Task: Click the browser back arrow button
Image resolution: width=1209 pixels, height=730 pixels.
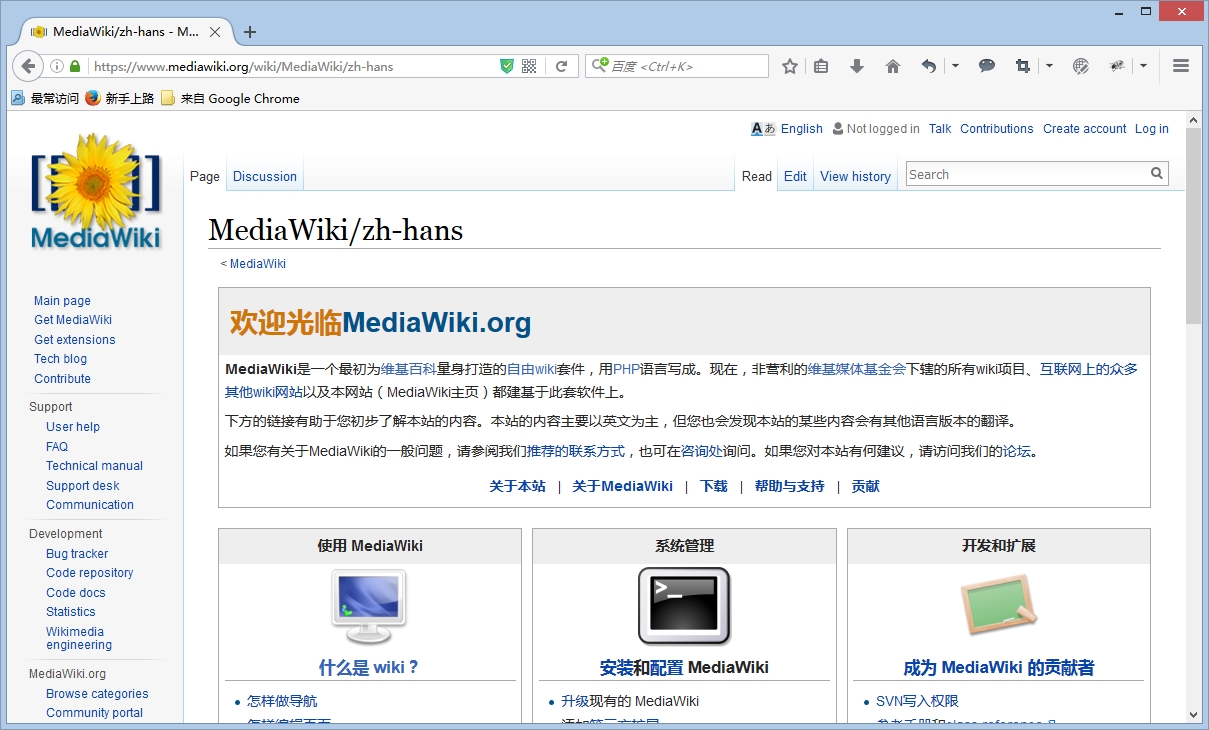Action: coord(28,66)
